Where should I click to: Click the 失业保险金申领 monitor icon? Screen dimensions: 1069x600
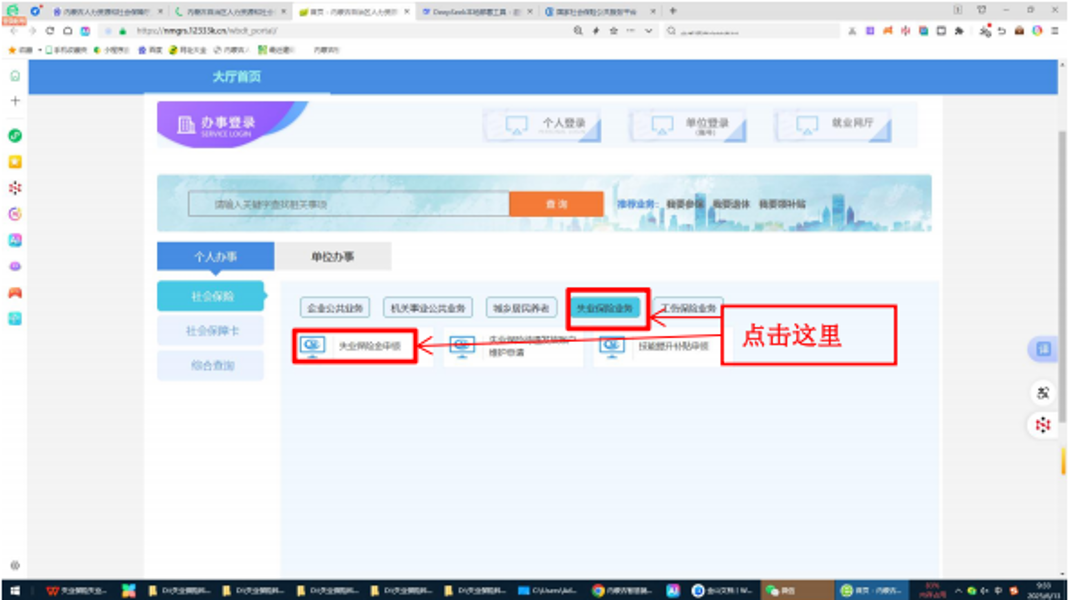(313, 346)
